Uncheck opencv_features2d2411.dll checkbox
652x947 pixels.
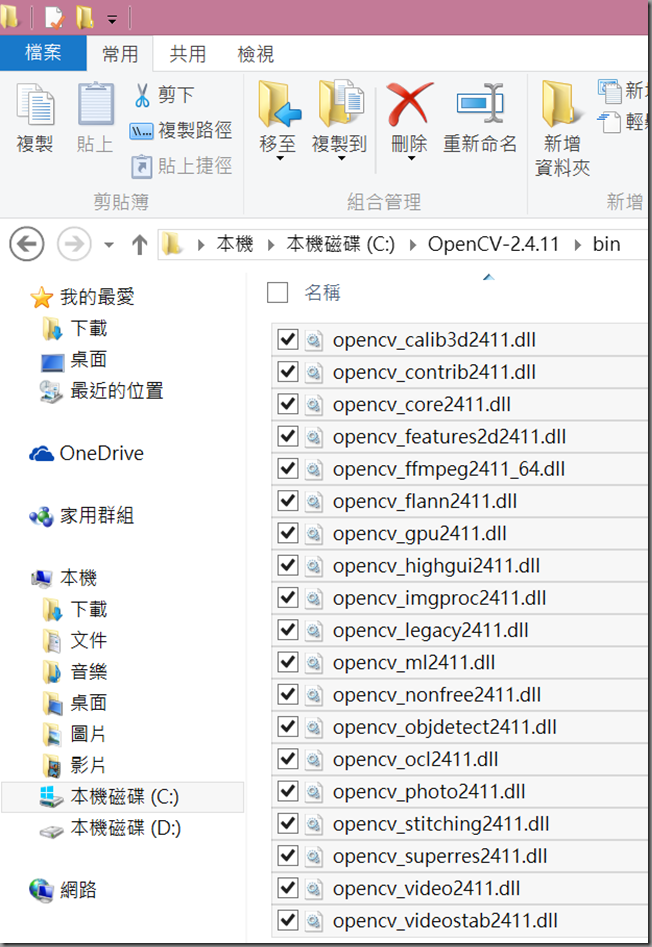coord(288,436)
